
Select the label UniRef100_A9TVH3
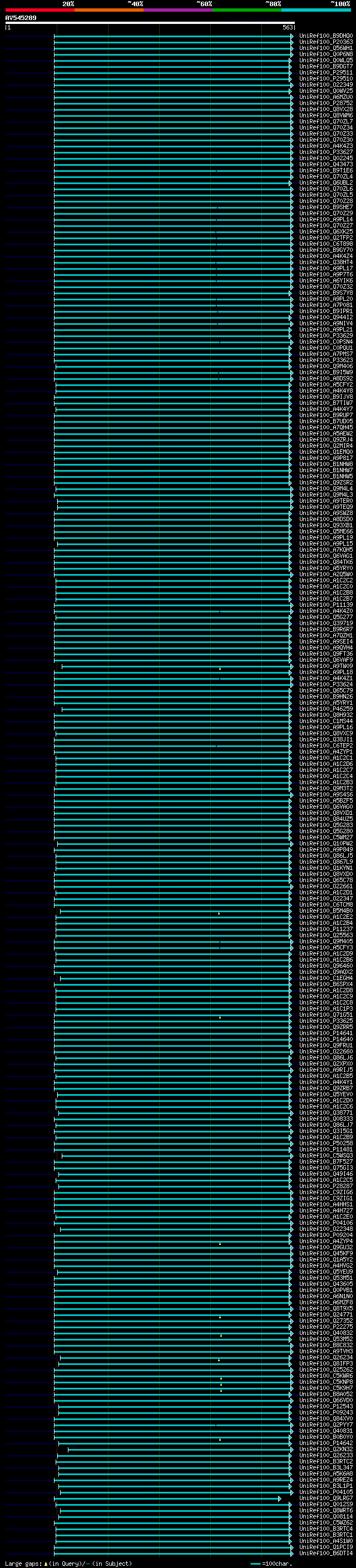tap(325, 1351)
